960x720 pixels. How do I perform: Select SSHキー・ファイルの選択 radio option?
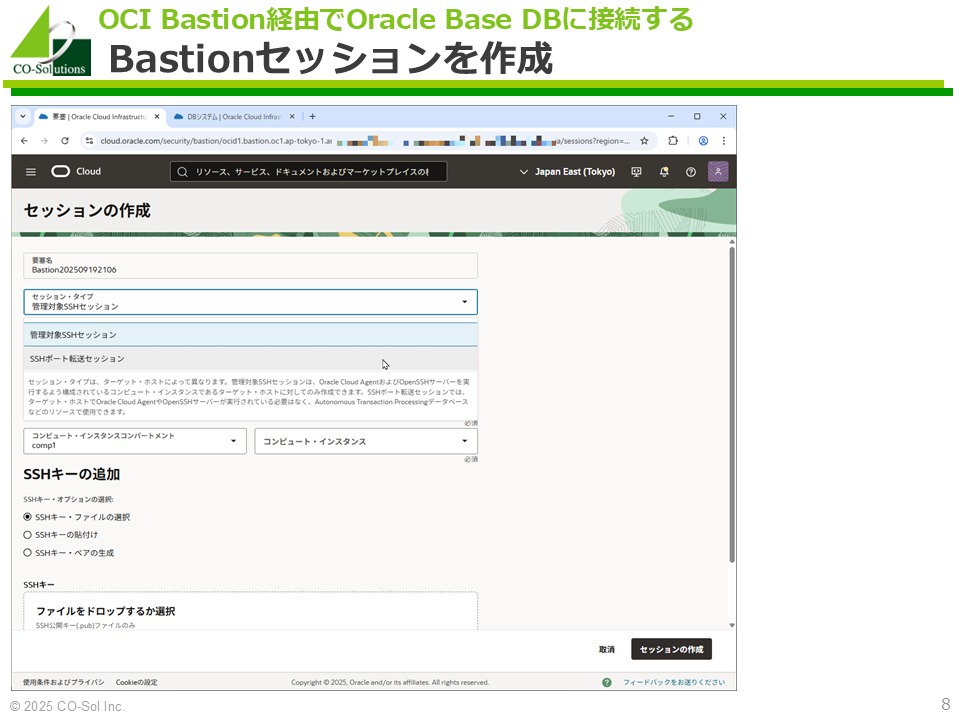(28, 517)
